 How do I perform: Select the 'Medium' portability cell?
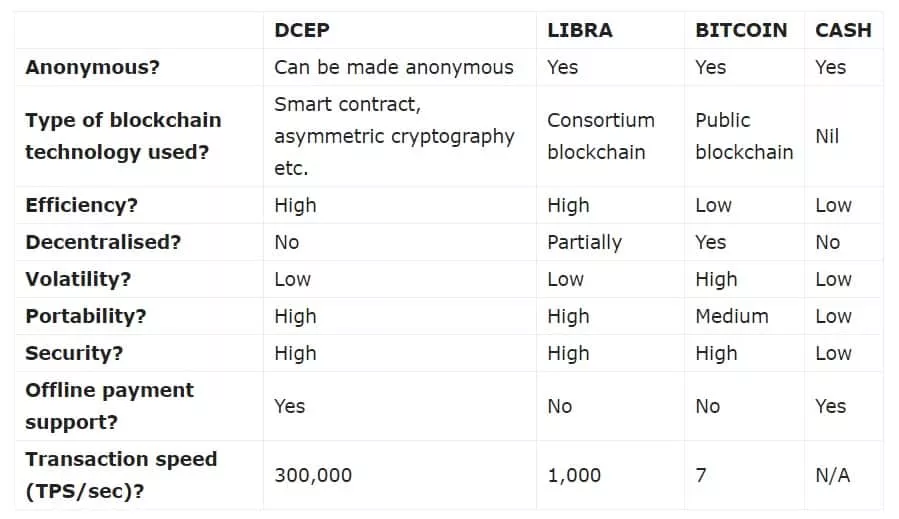(x=732, y=316)
